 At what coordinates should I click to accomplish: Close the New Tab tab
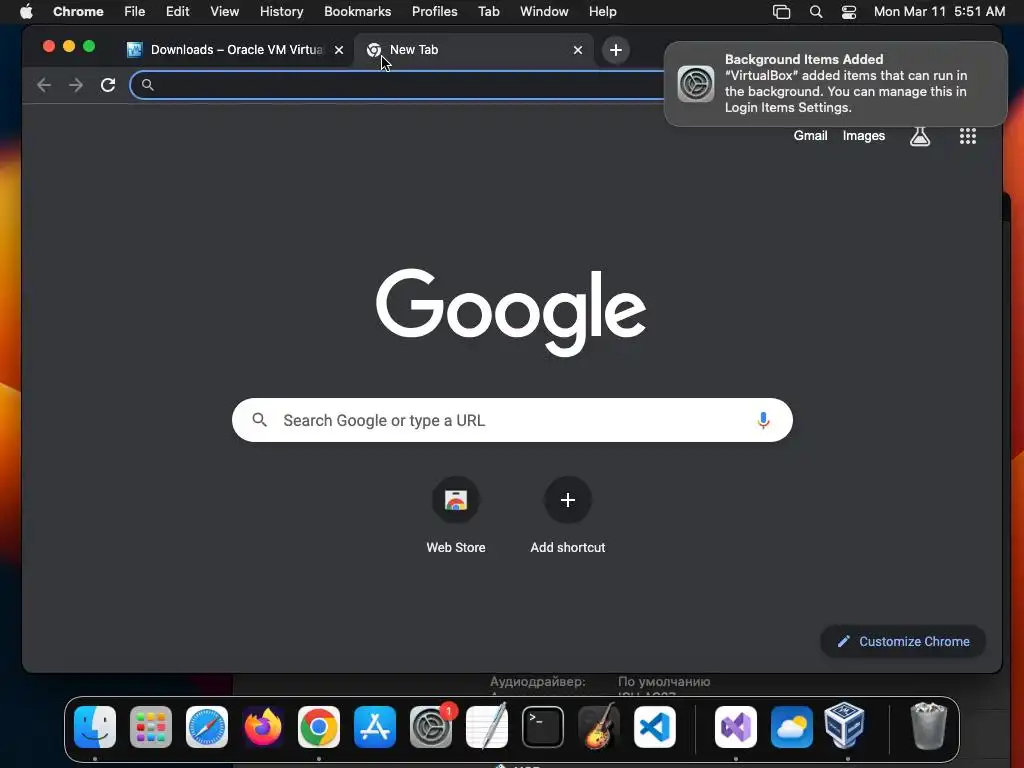pos(577,50)
